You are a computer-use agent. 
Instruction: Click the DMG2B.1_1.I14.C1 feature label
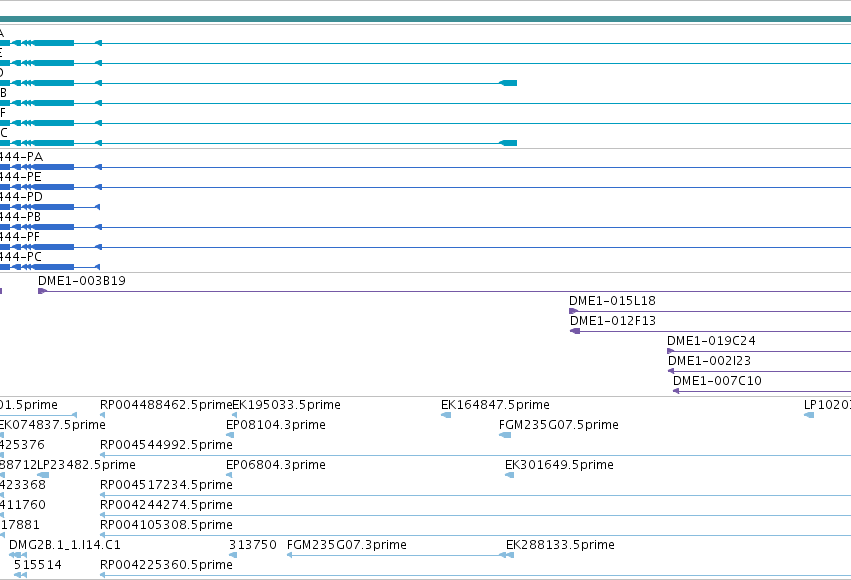click(65, 545)
